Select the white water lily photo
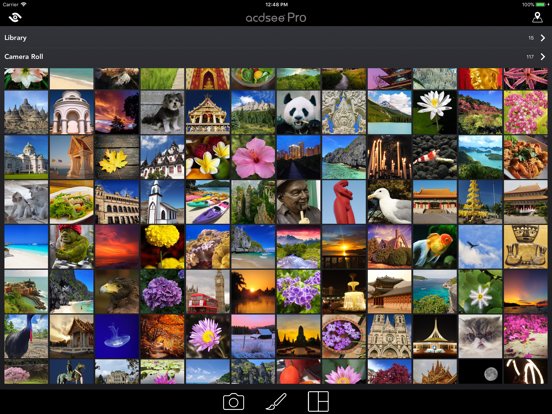Screen dimensions: 552x414 (x=435, y=112)
